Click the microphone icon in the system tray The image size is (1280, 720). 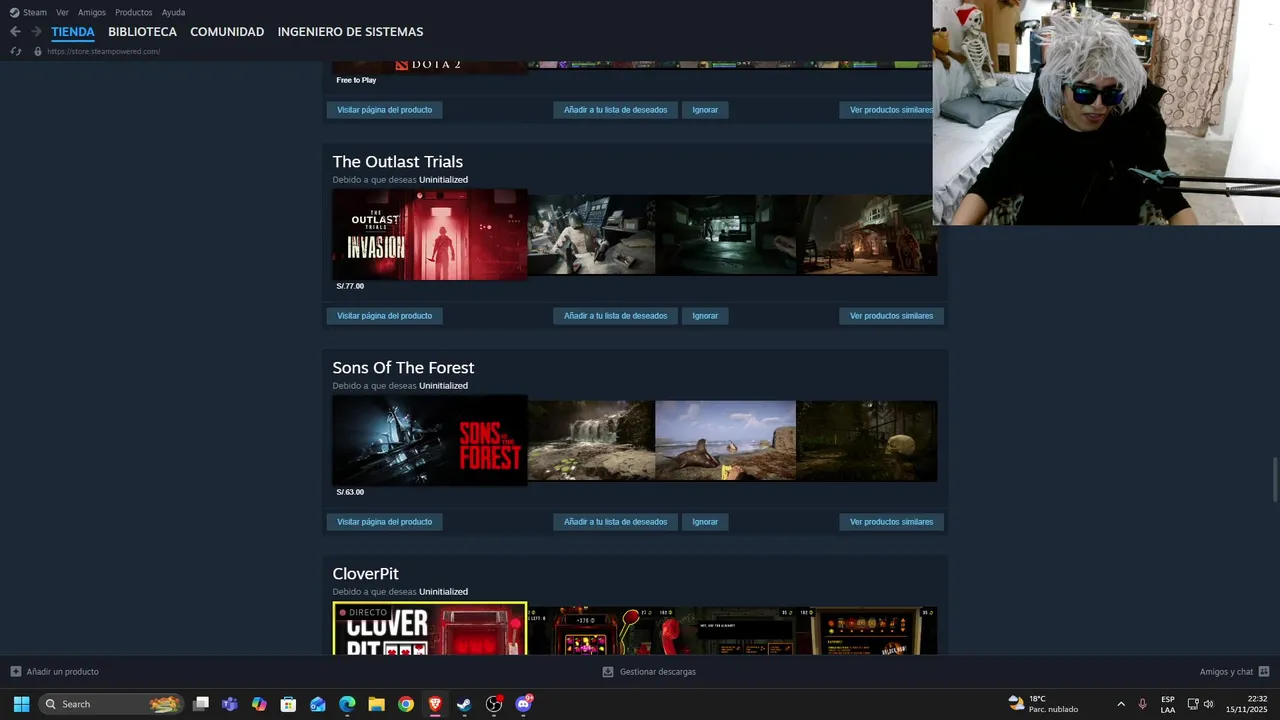pyautogui.click(x=1142, y=704)
